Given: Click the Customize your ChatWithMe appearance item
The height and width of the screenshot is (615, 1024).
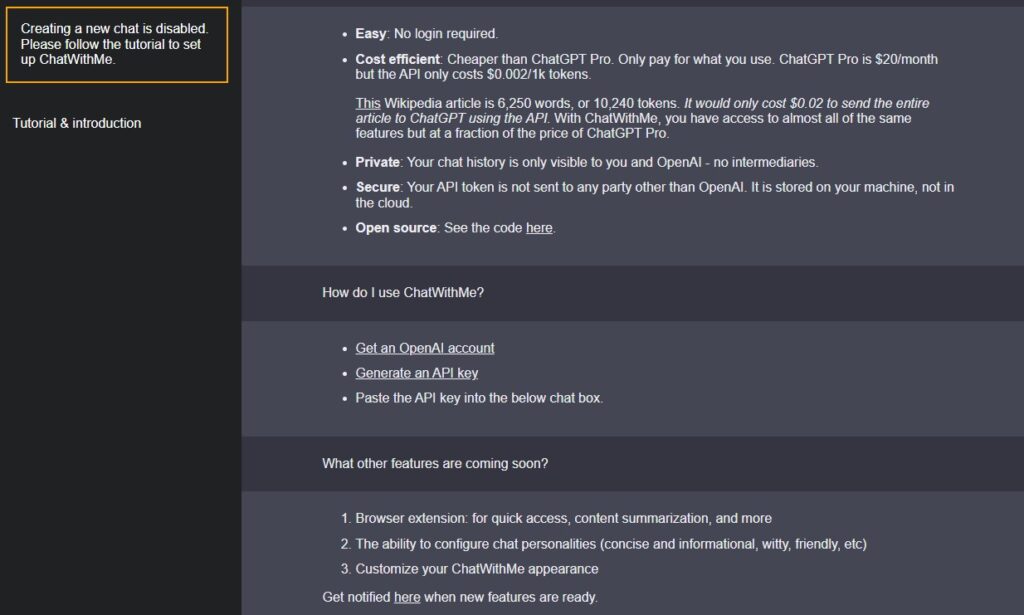Looking at the screenshot, I should (476, 569).
